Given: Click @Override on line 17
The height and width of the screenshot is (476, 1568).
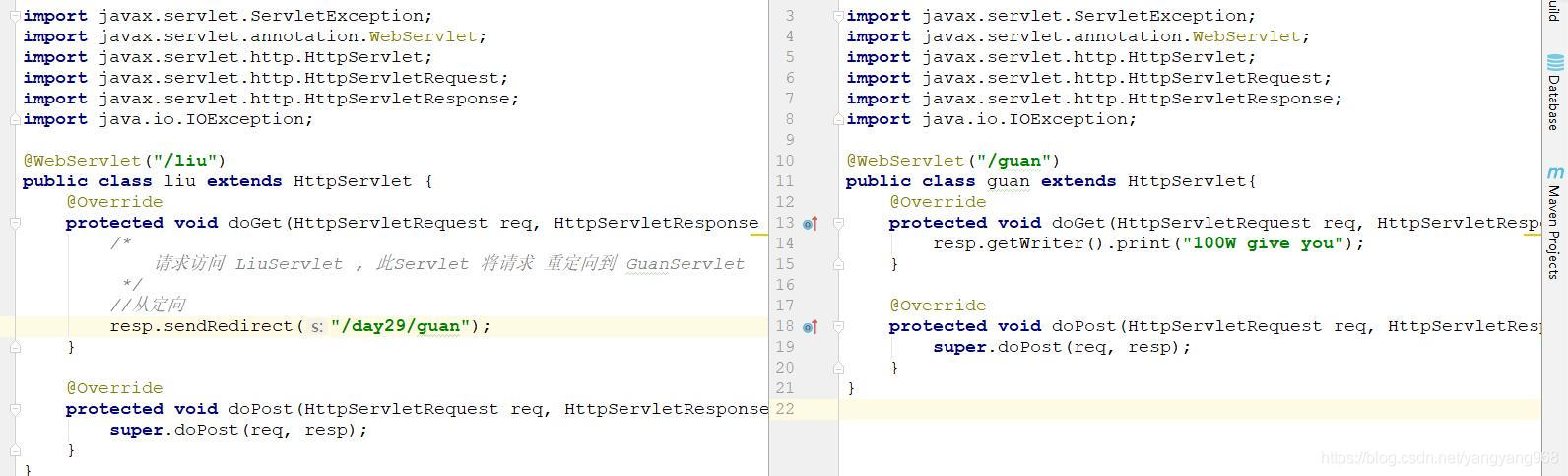Looking at the screenshot, I should point(938,306).
